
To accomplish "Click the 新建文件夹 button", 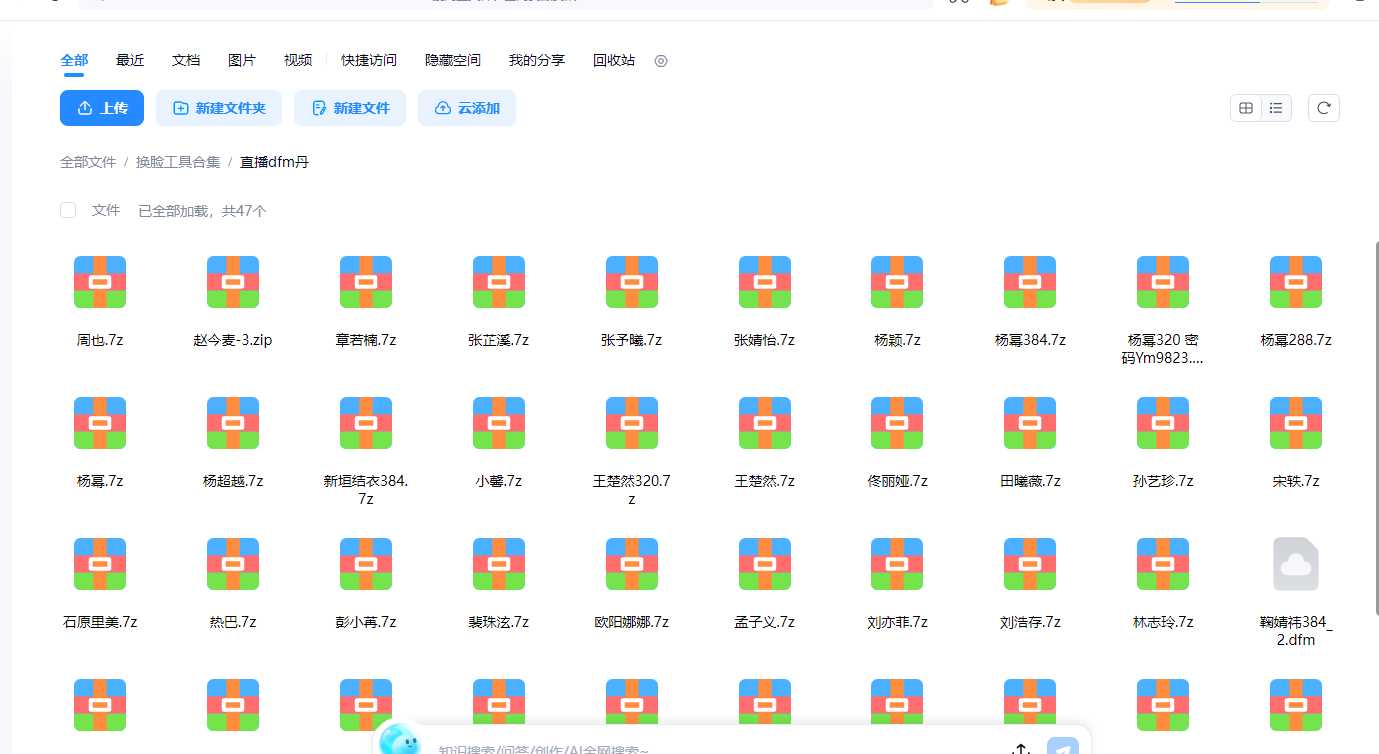I will point(219,108).
